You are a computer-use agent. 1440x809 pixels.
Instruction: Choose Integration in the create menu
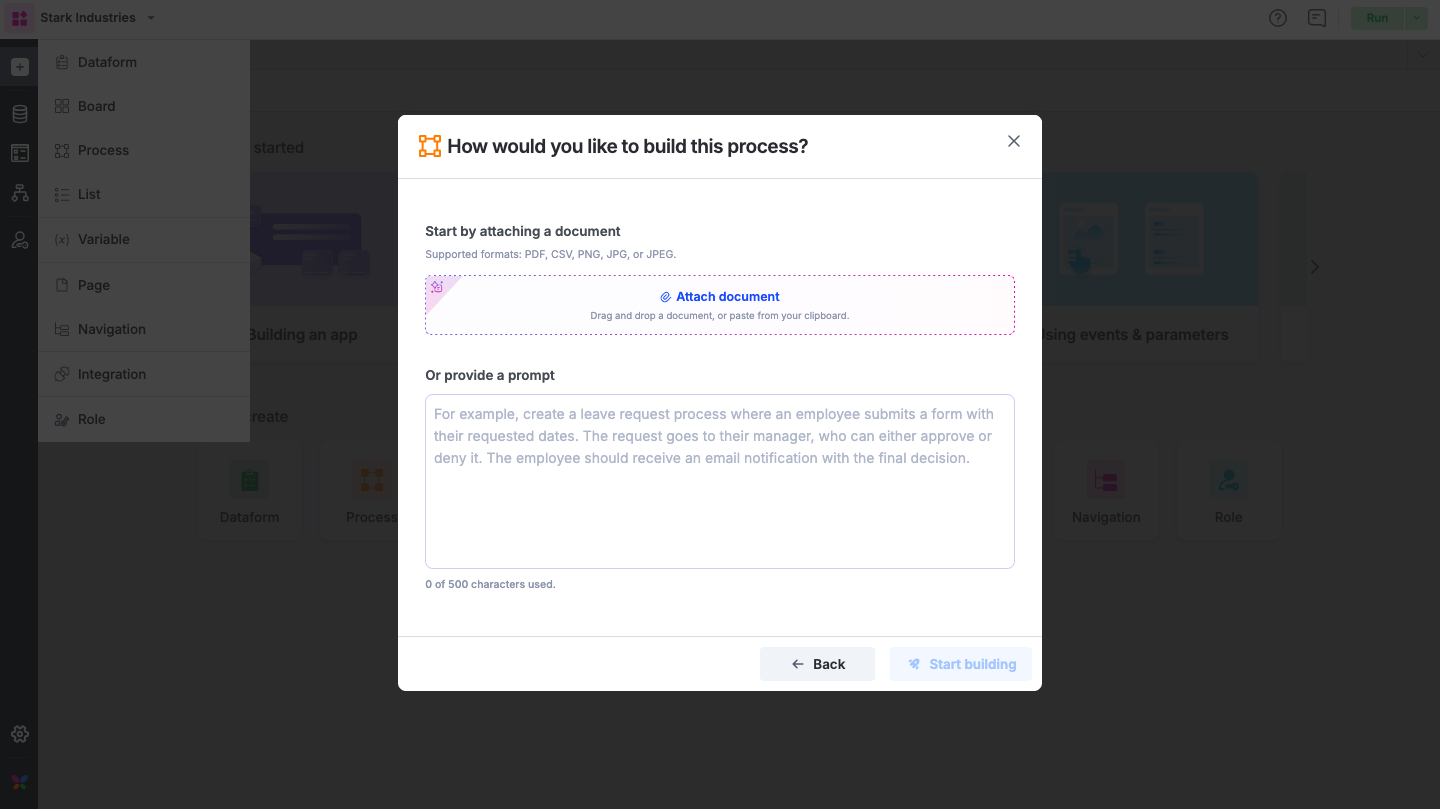pos(112,374)
